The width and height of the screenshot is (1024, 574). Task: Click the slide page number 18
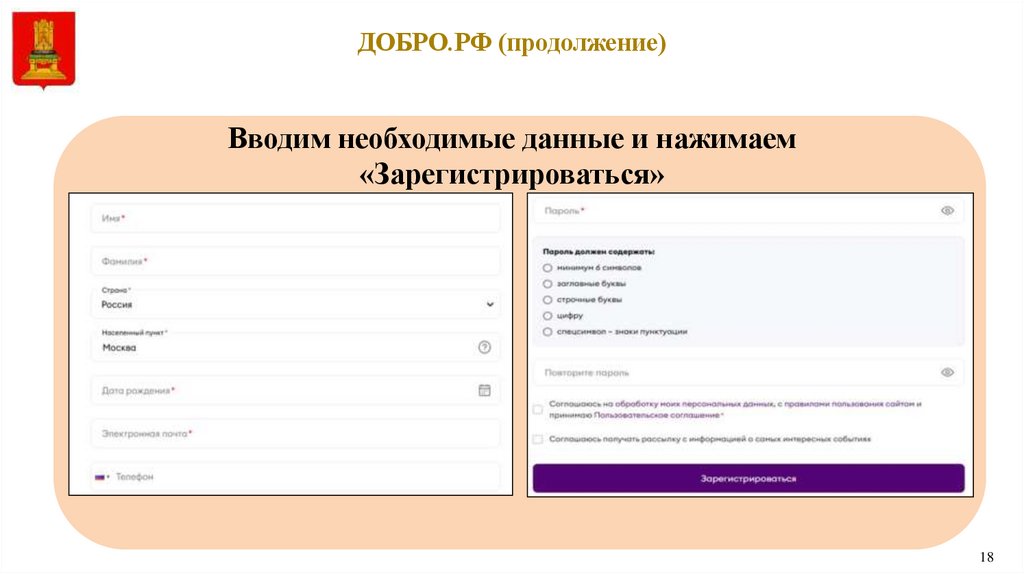click(x=986, y=557)
